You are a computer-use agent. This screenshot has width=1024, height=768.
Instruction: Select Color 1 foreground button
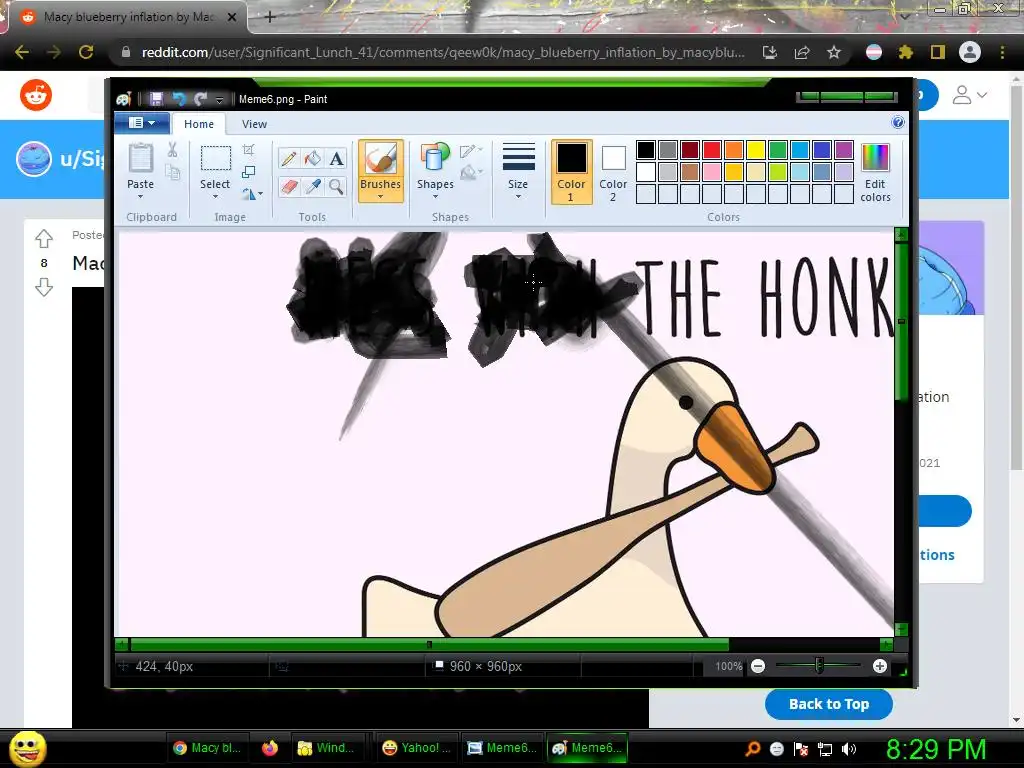pos(571,172)
